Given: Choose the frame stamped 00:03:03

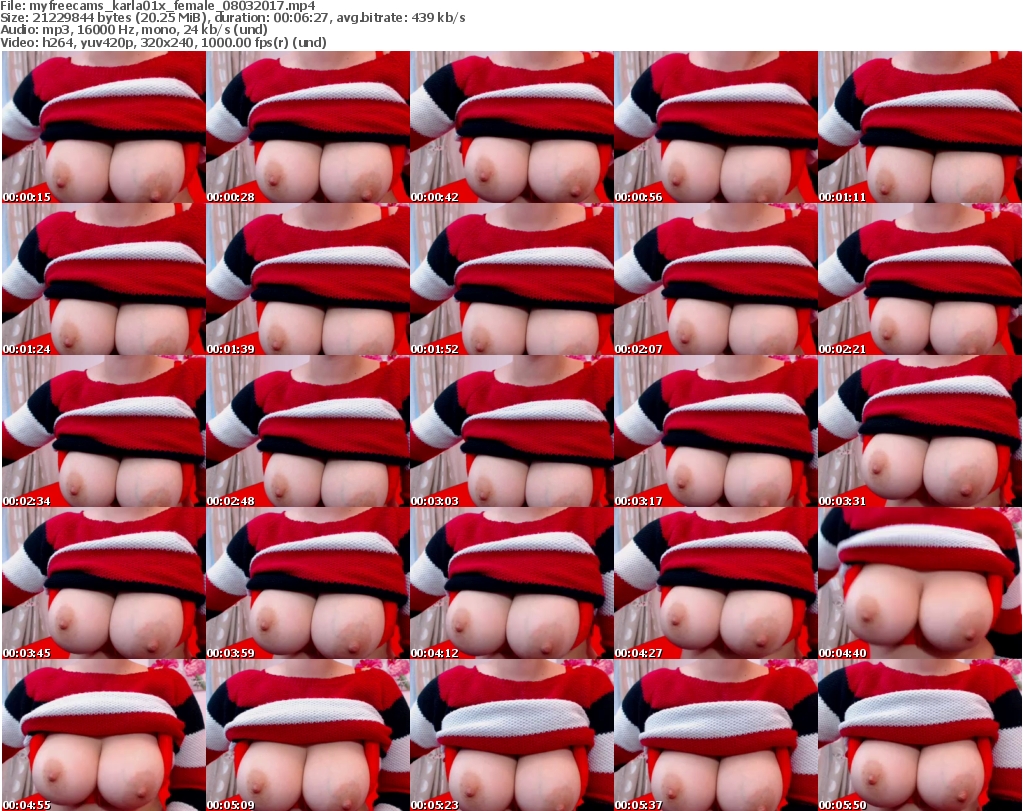Looking at the screenshot, I should [512, 431].
